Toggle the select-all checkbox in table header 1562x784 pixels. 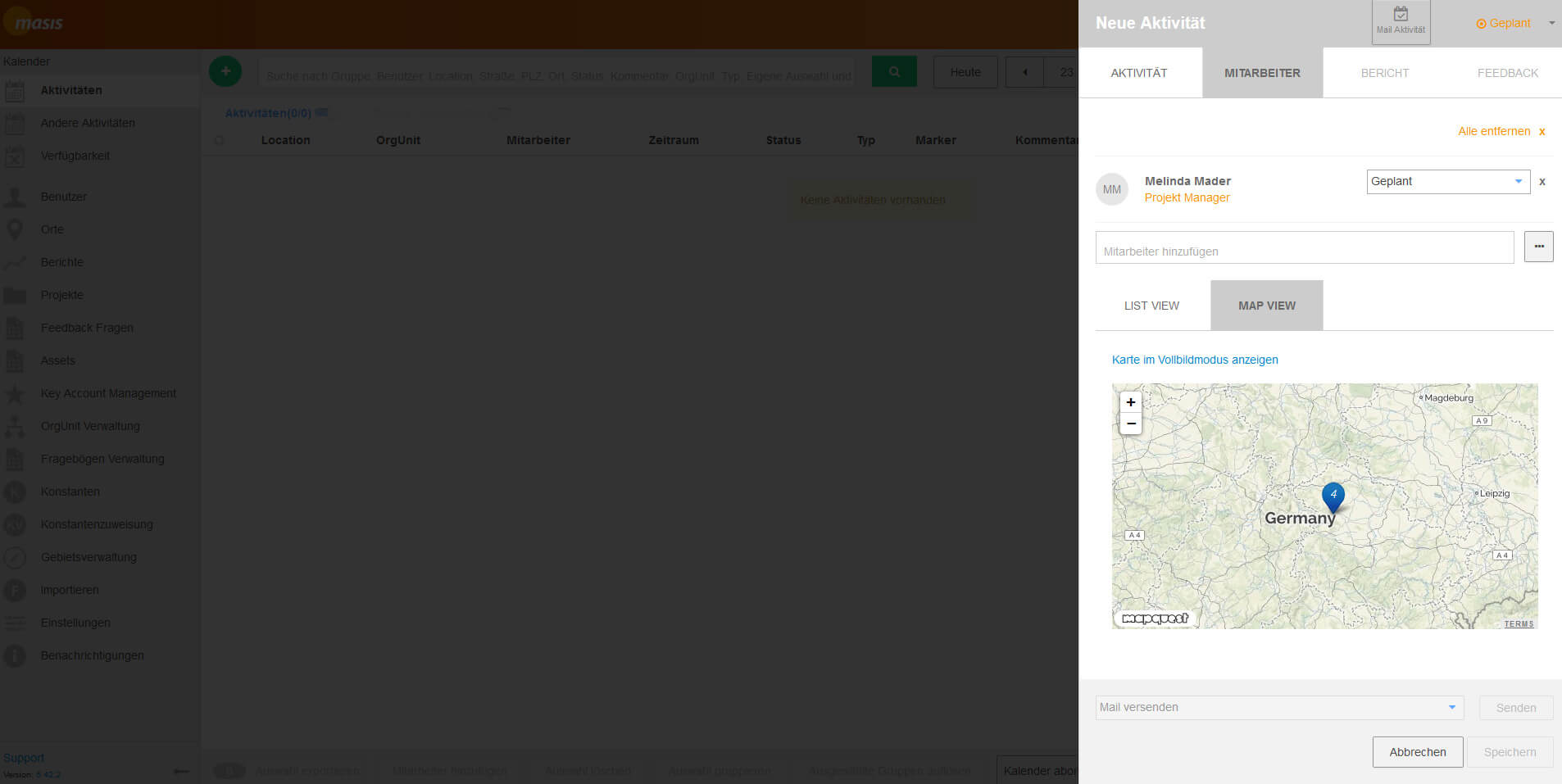(x=219, y=141)
